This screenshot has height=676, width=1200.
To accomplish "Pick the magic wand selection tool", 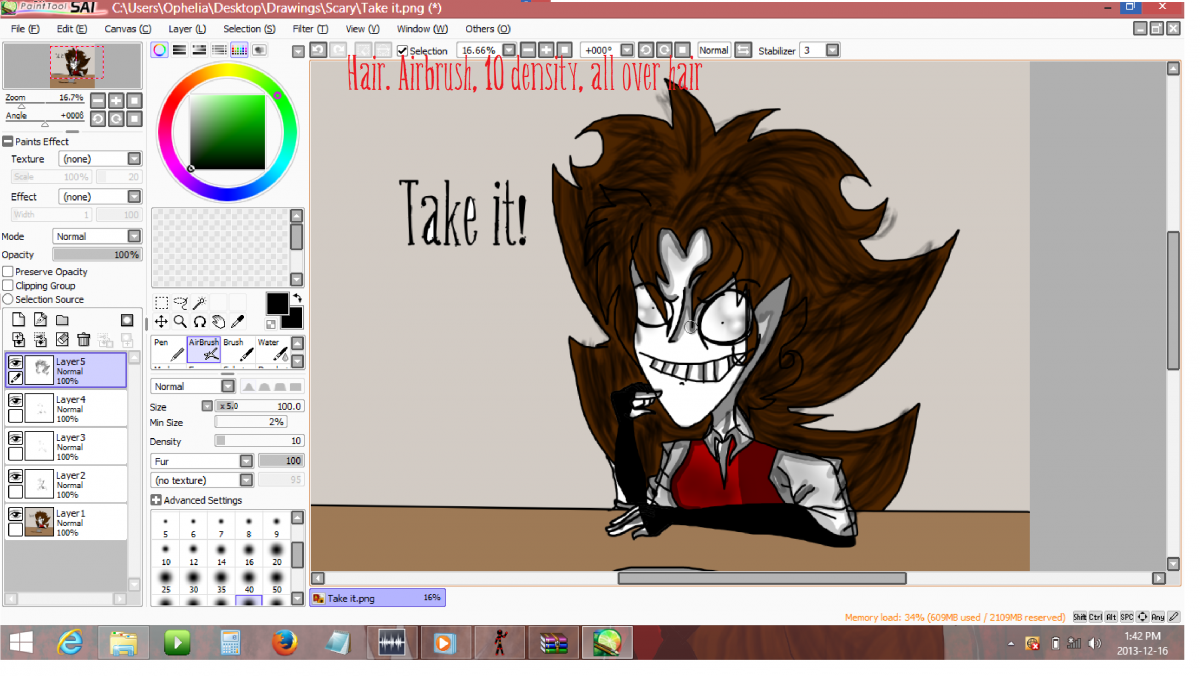I will coord(199,302).
